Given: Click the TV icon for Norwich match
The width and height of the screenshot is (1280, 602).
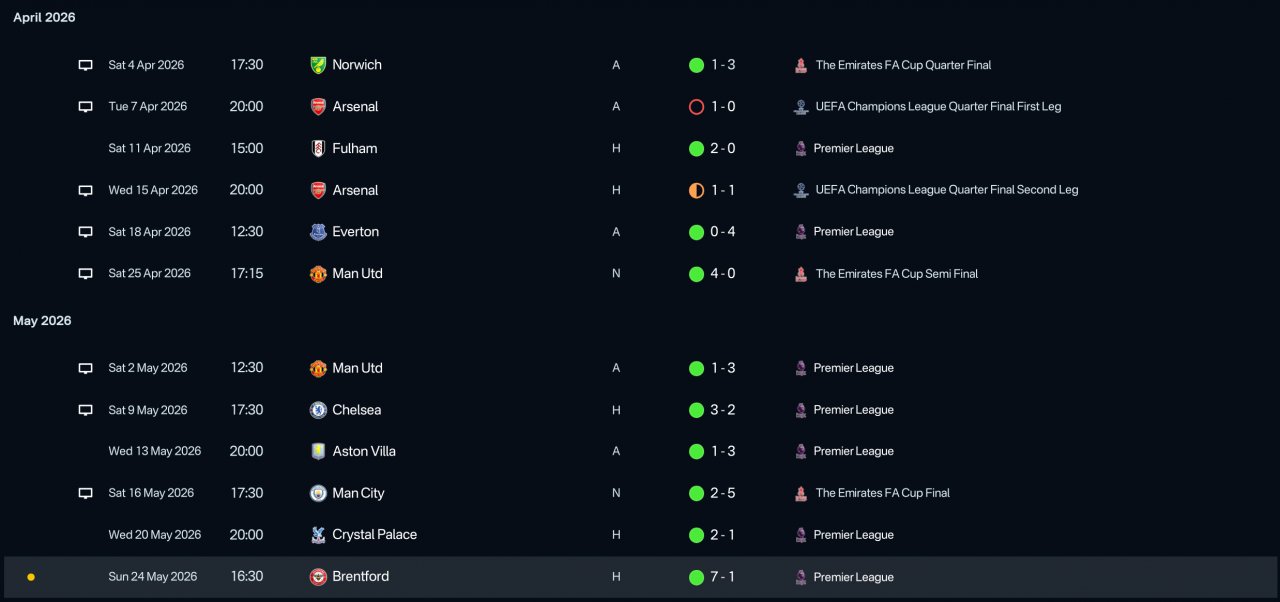Looking at the screenshot, I should (x=86, y=65).
